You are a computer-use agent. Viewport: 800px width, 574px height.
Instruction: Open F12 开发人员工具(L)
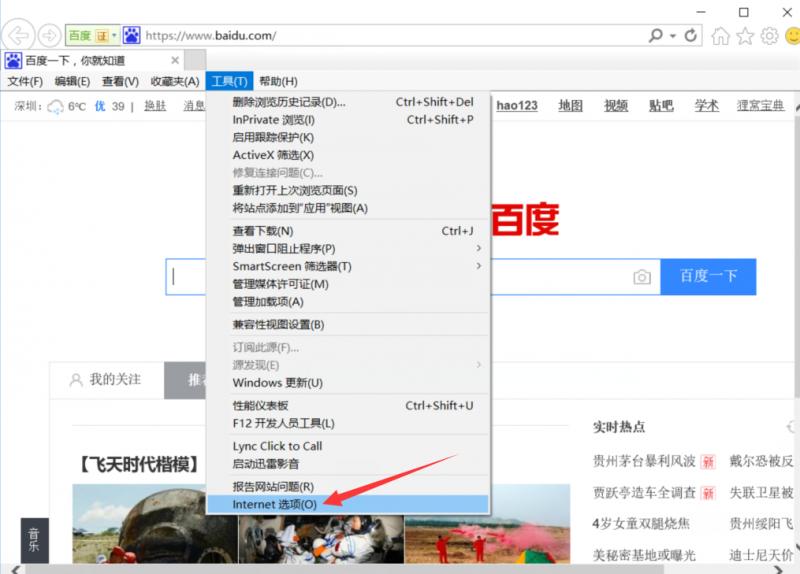pos(348,423)
